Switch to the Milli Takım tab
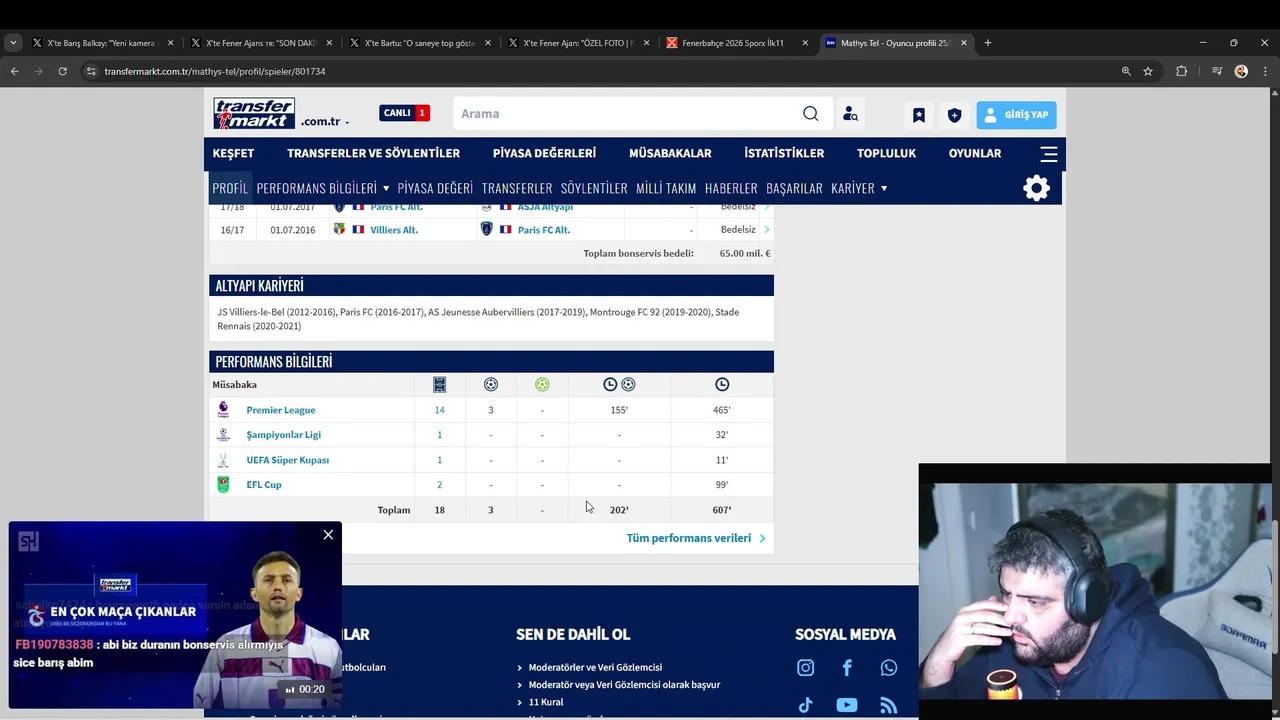Viewport: 1280px width, 720px height. [x=666, y=188]
